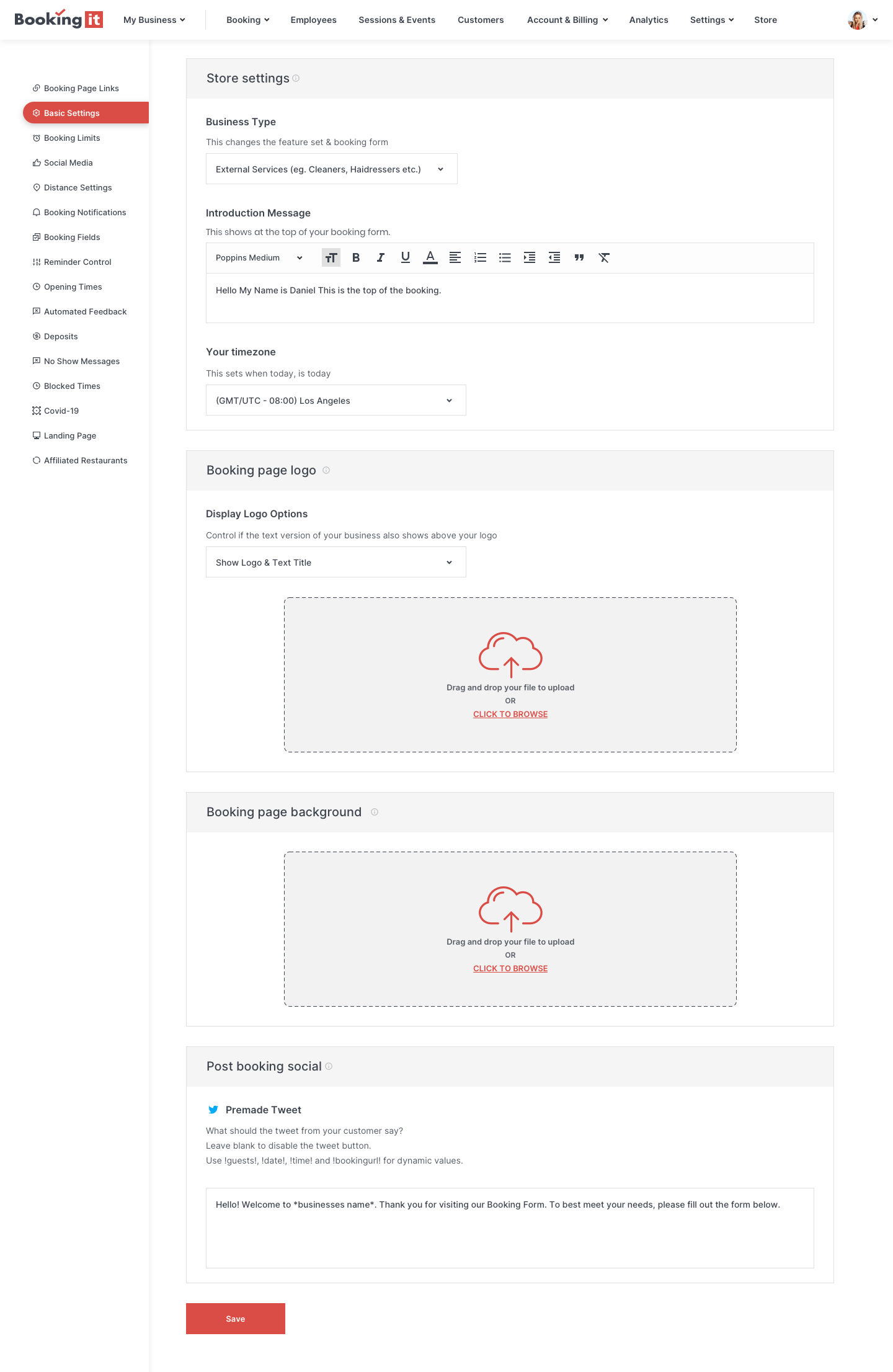This screenshot has height=1372, width=893.
Task: Click the Booking Page Links link icon
Action: [x=37, y=88]
